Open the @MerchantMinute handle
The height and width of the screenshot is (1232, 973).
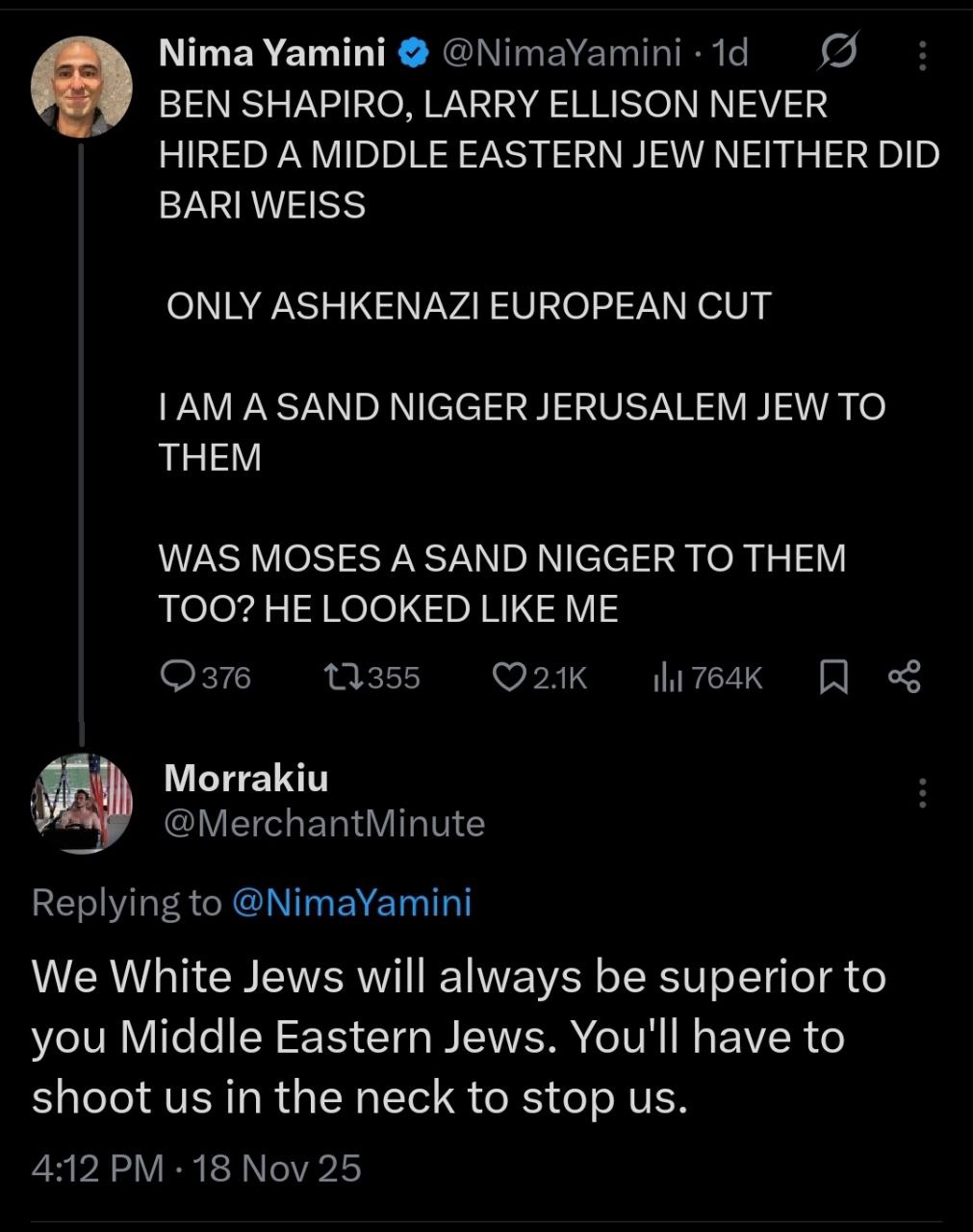324,823
